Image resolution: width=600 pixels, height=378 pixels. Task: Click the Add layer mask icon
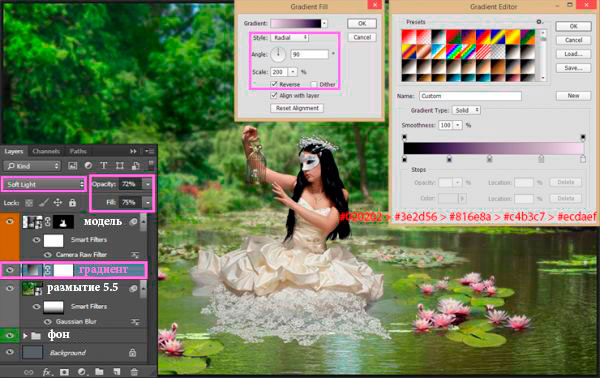point(64,372)
